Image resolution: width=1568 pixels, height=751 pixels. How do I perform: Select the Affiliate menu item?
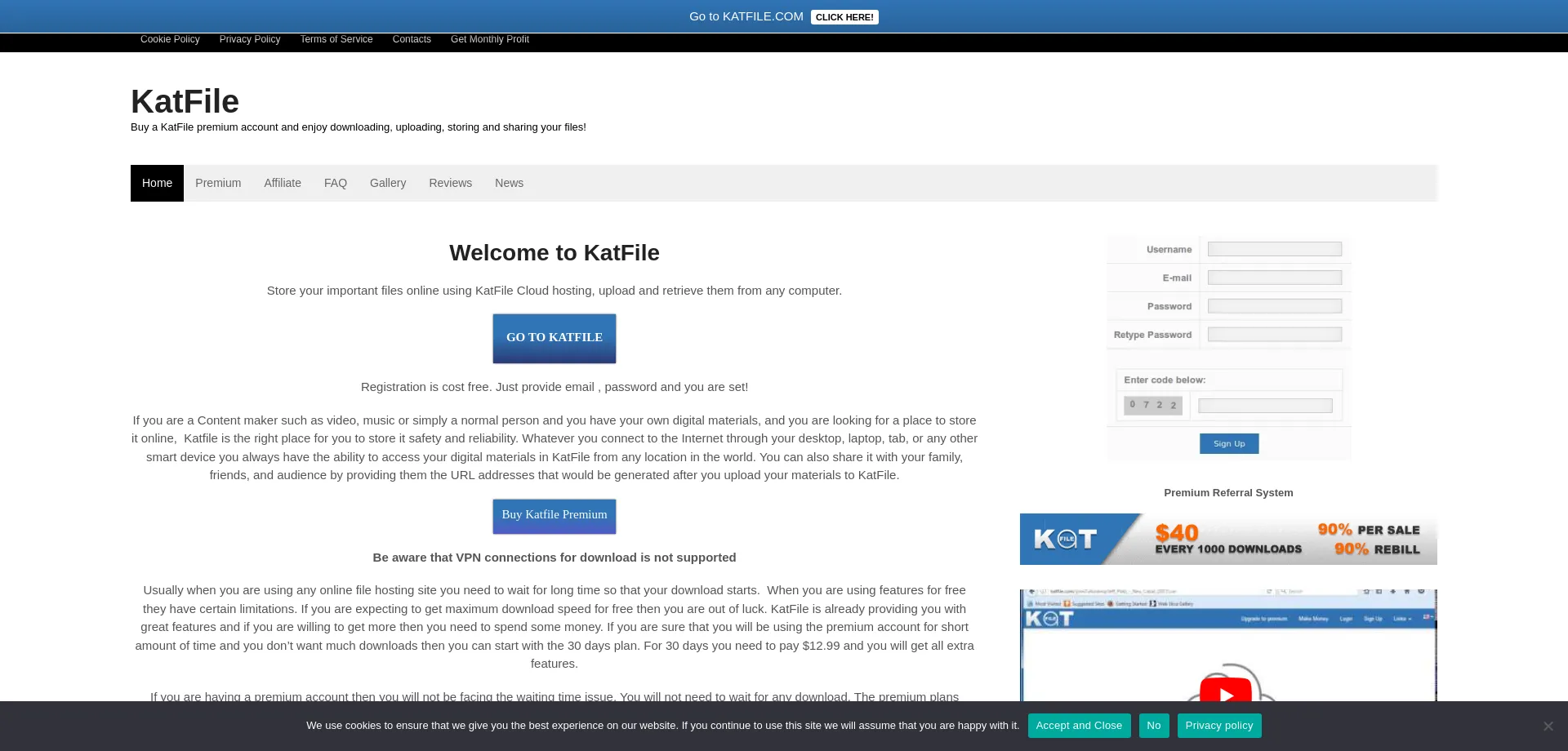pos(283,183)
